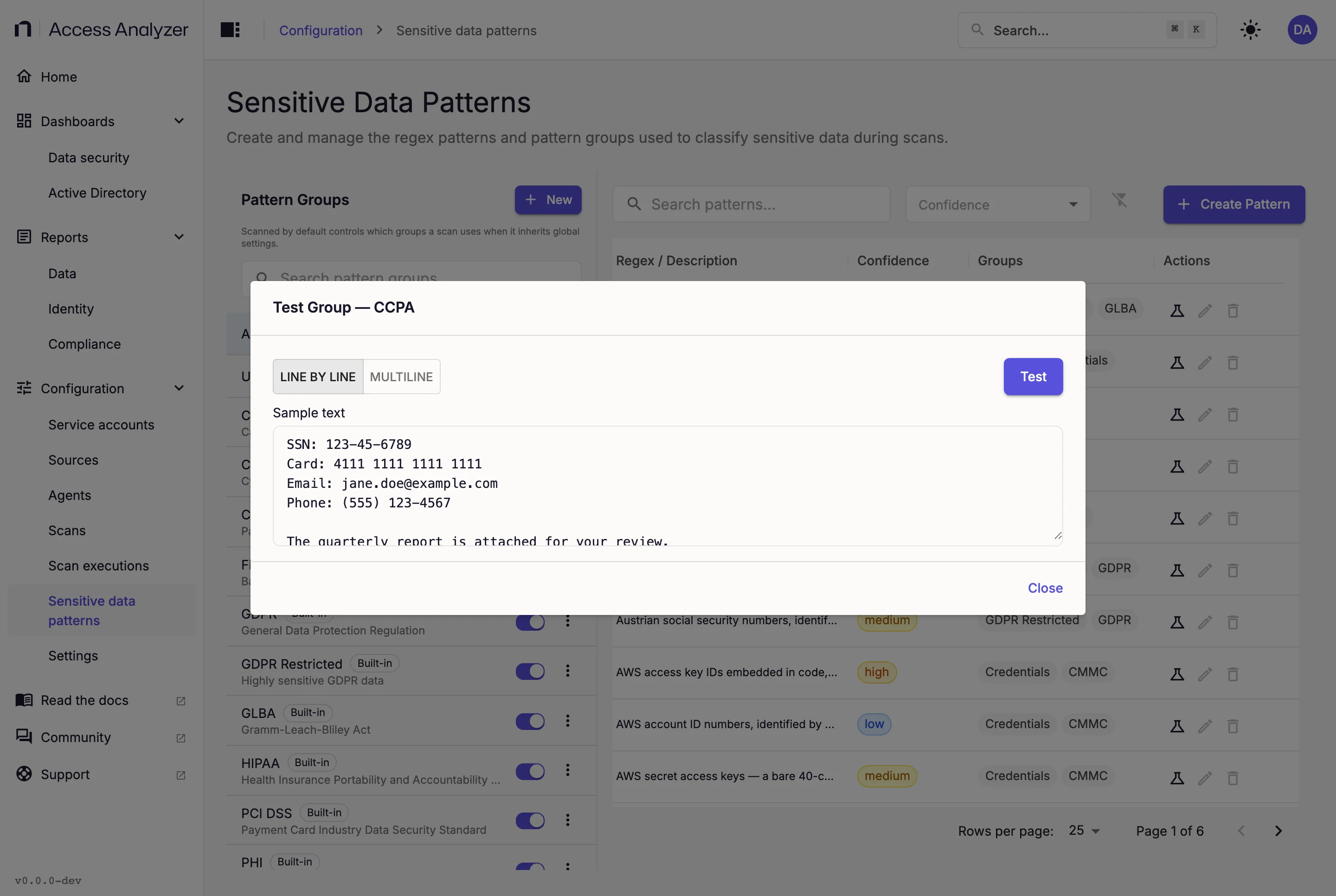Viewport: 1336px width, 896px height.
Task: Edit the AWS access key IDs pattern
Action: [1205, 674]
